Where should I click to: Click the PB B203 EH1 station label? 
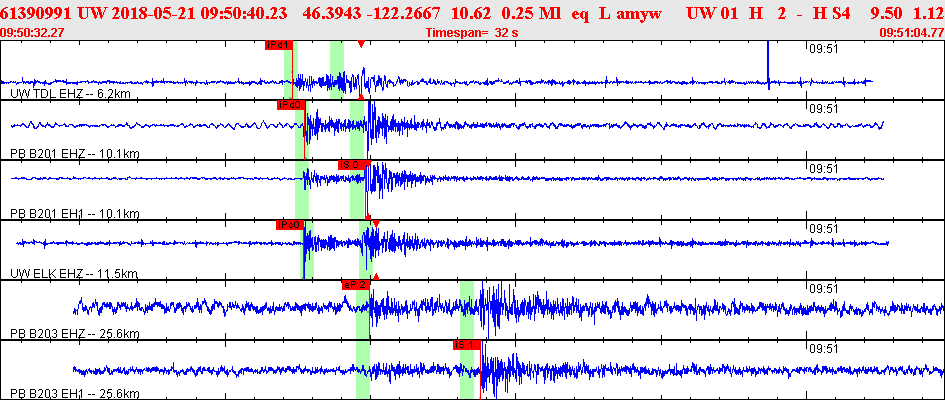pos(75,394)
